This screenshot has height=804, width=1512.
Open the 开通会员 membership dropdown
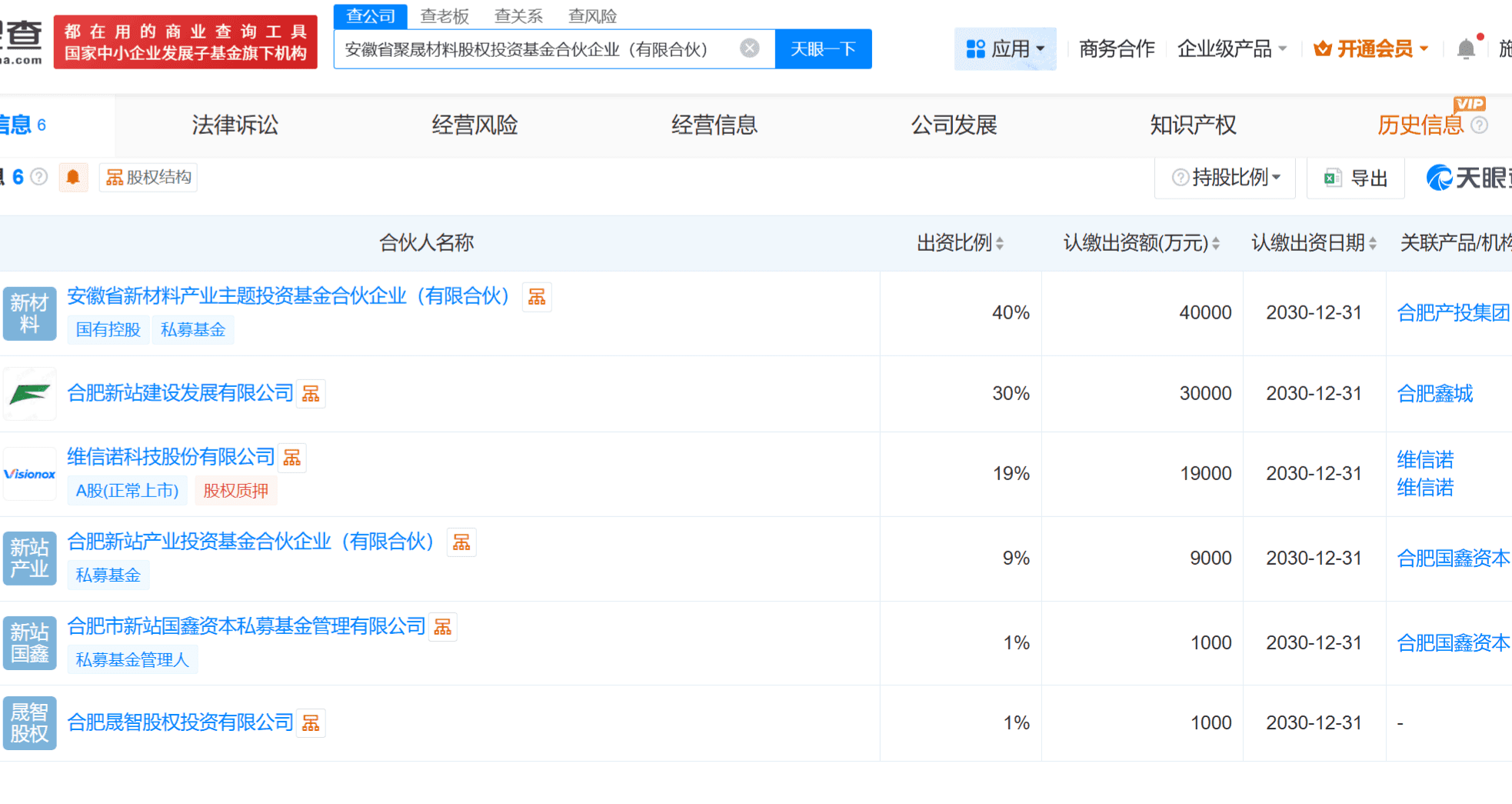[1370, 48]
